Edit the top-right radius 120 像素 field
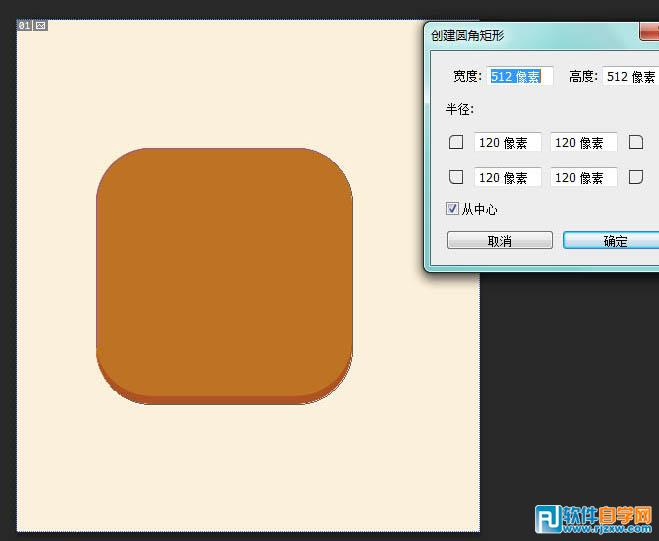The width and height of the screenshot is (659, 541). 584,143
